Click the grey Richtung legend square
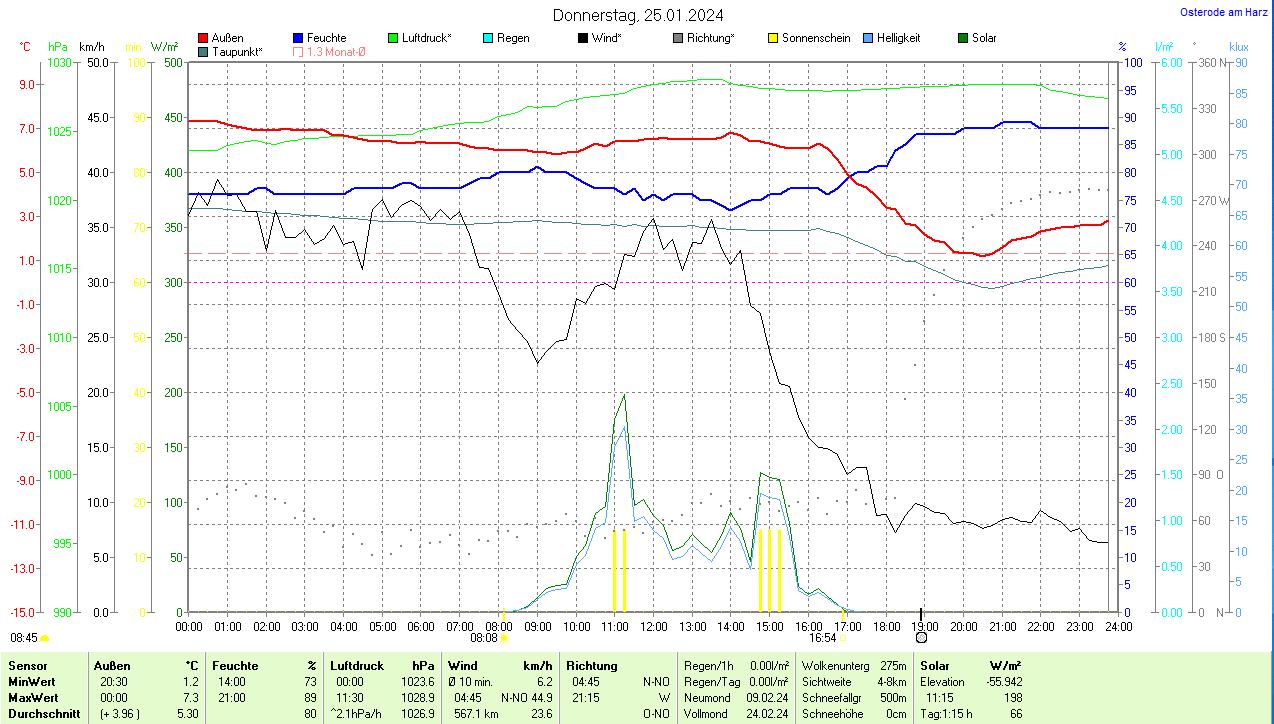 pos(678,38)
